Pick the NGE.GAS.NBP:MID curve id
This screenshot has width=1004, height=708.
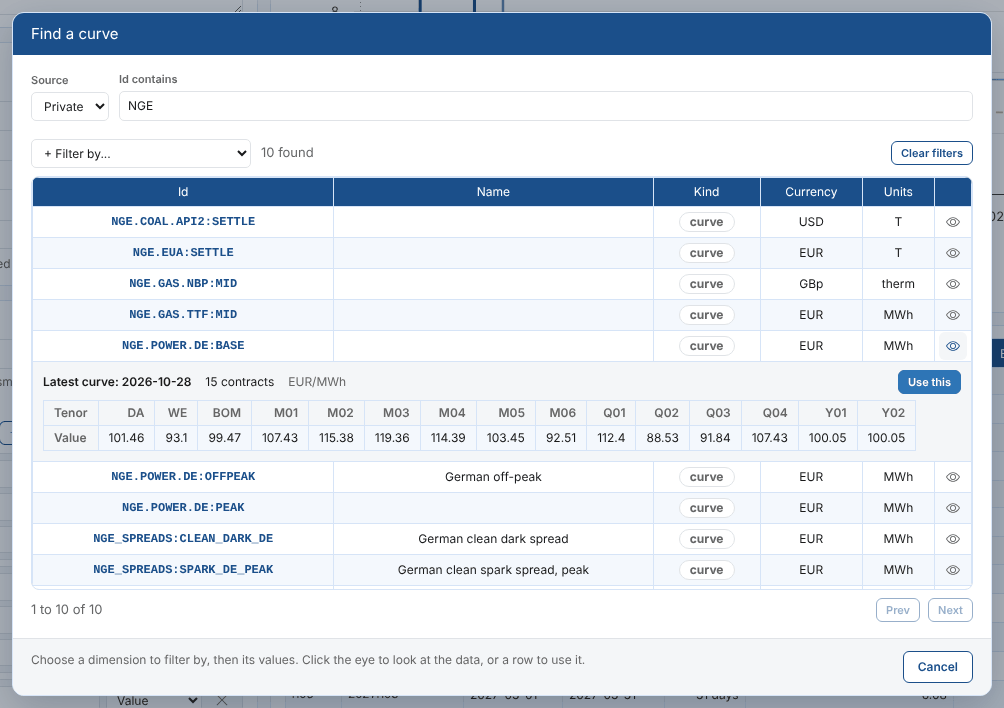point(183,283)
